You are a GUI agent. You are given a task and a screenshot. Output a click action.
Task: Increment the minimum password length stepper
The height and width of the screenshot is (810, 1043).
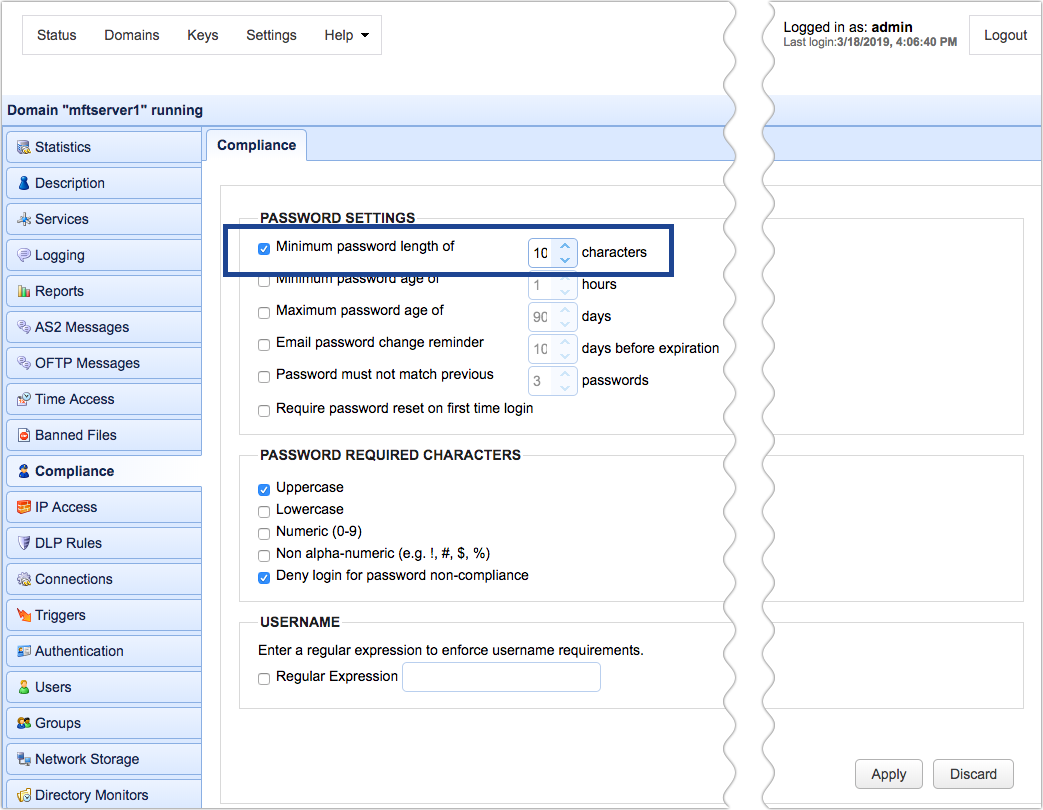point(566,246)
